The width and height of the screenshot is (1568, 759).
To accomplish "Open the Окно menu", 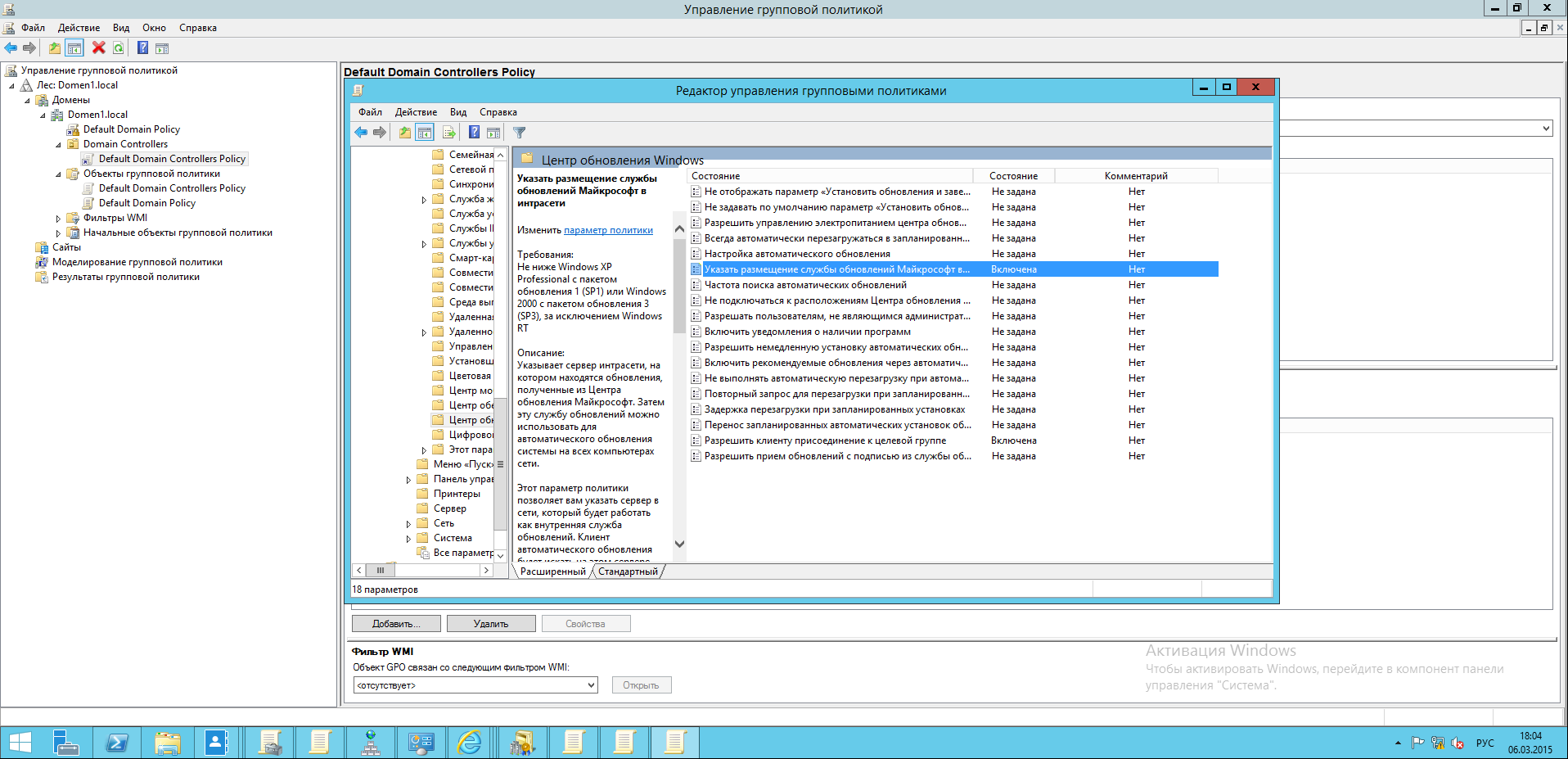I will (154, 28).
